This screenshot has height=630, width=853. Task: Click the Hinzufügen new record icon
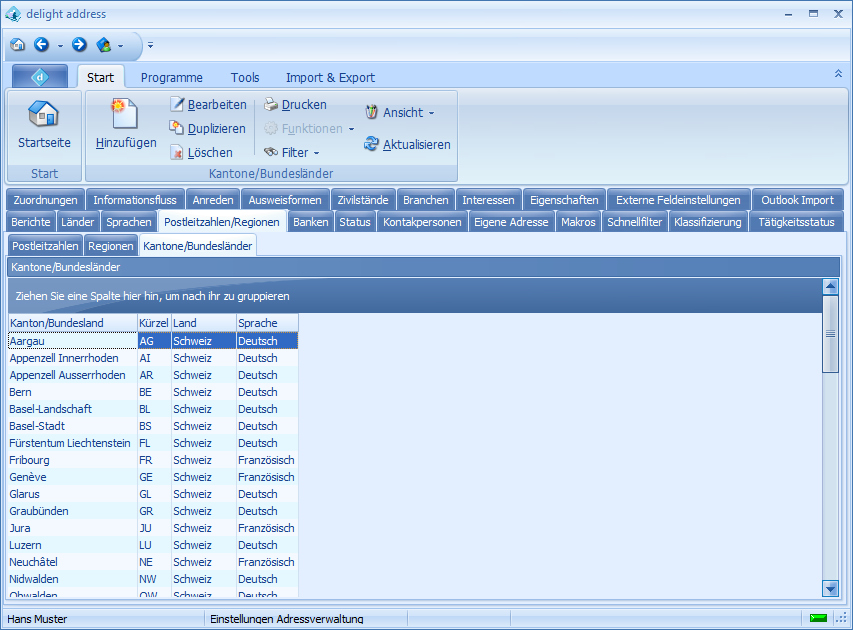coord(125,114)
